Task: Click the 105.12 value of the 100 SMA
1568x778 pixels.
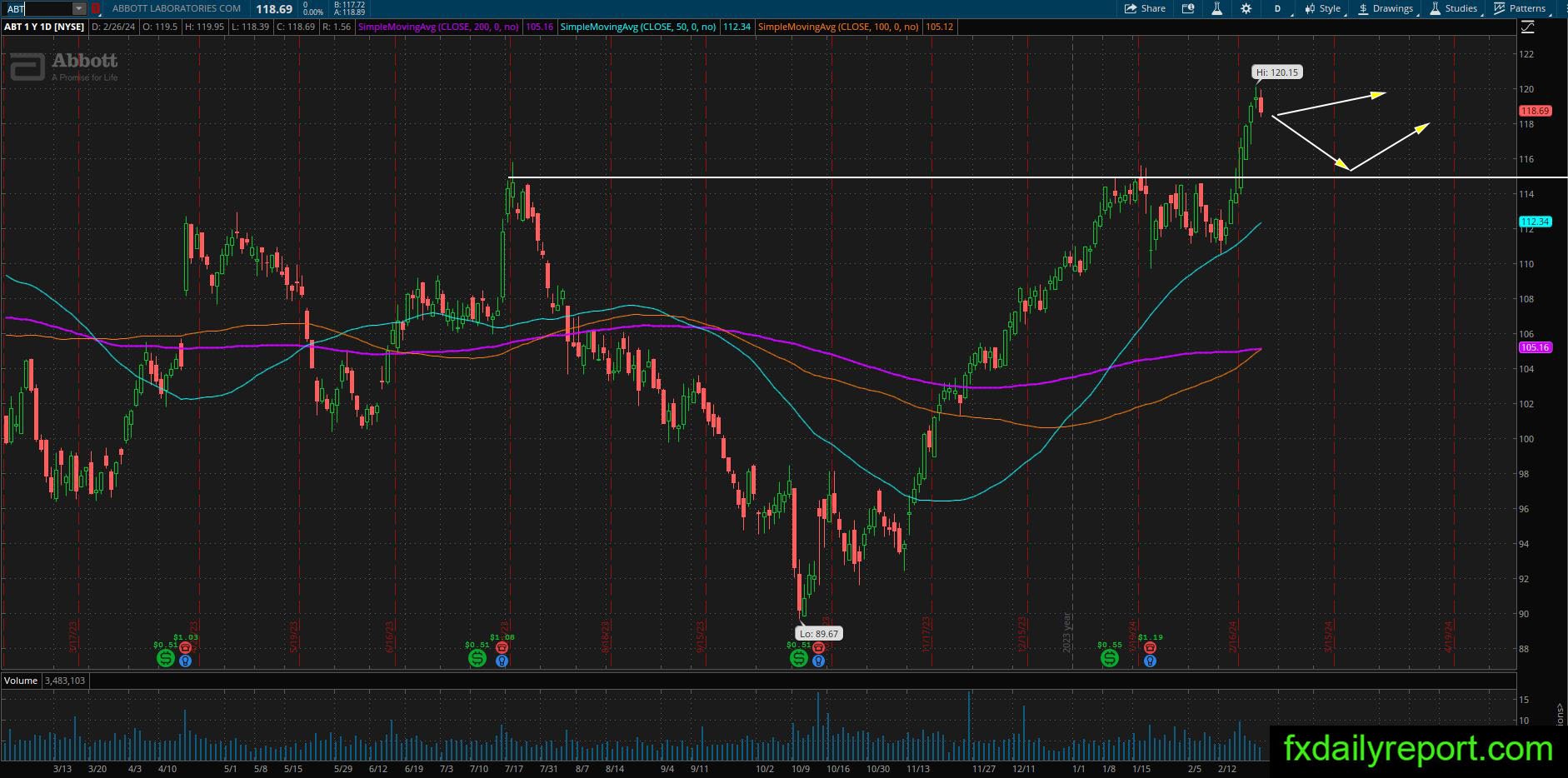Action: (939, 27)
